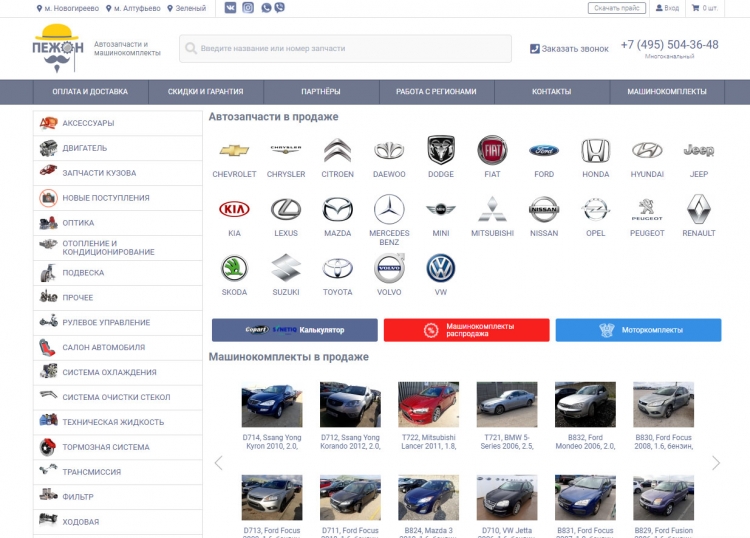
Task: Select the Fiat brand logo
Action: (x=492, y=150)
